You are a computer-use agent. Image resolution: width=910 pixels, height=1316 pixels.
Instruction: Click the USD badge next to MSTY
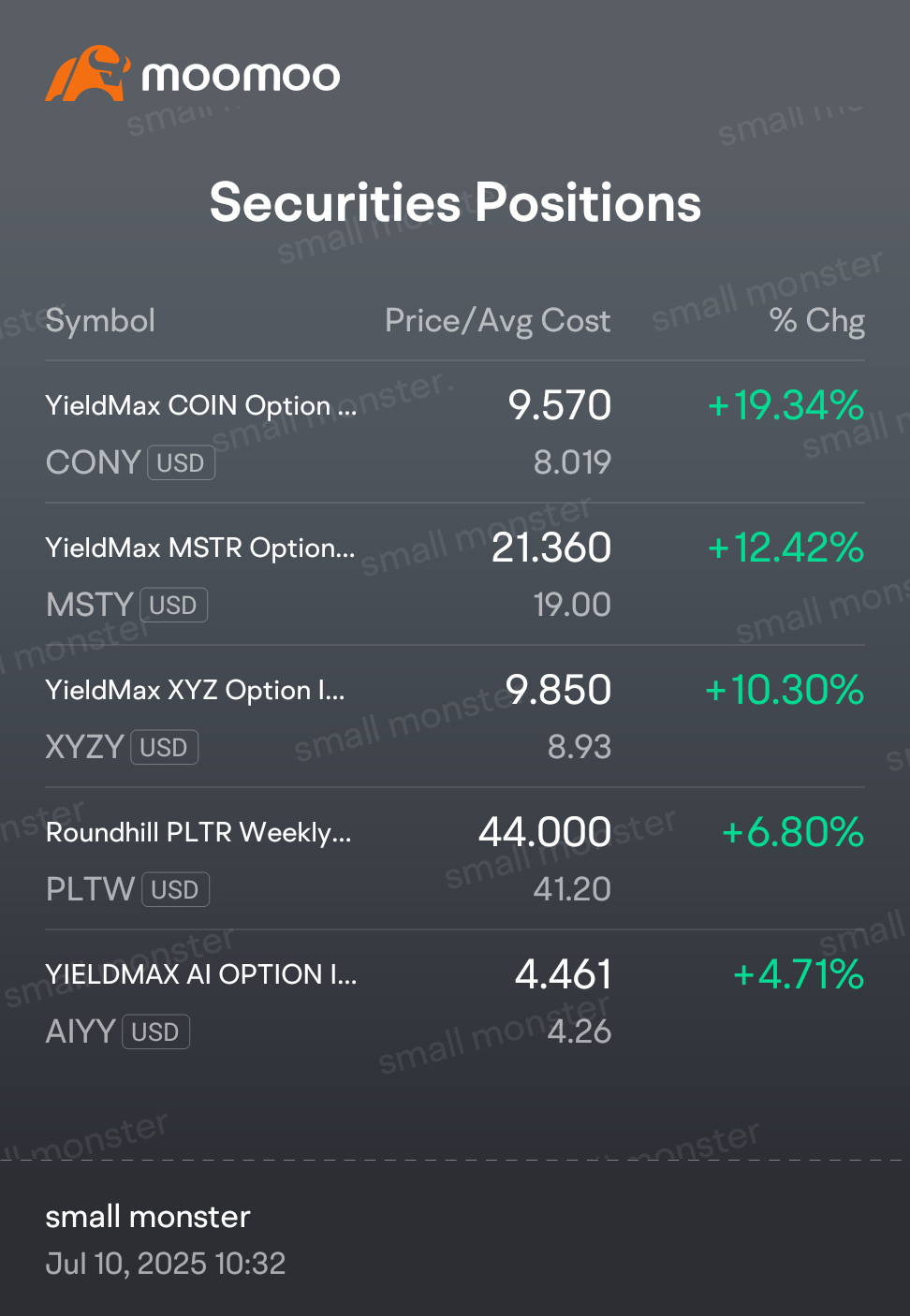pyautogui.click(x=173, y=606)
